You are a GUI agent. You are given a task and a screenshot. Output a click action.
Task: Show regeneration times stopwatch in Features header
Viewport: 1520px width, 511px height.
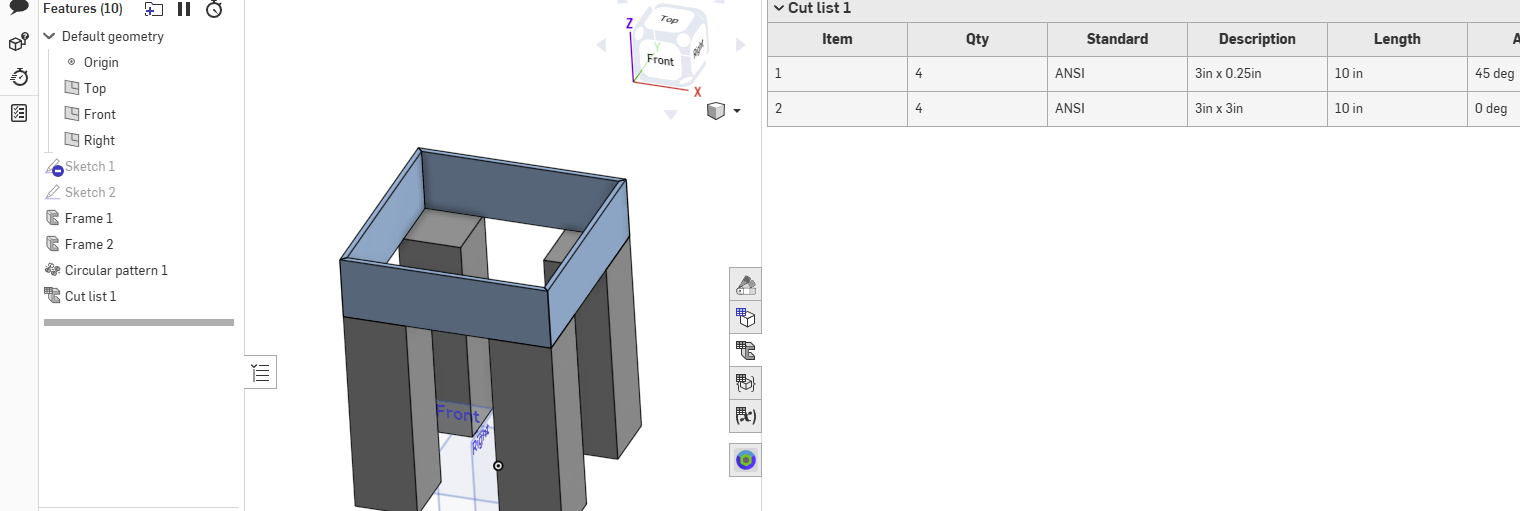[214, 9]
